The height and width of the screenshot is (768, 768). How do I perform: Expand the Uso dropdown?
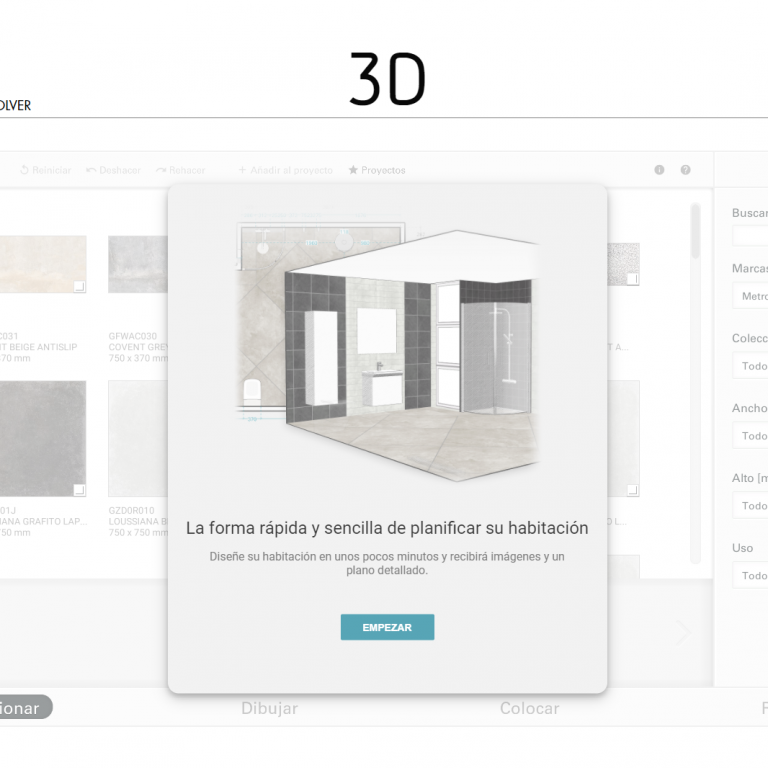752,575
